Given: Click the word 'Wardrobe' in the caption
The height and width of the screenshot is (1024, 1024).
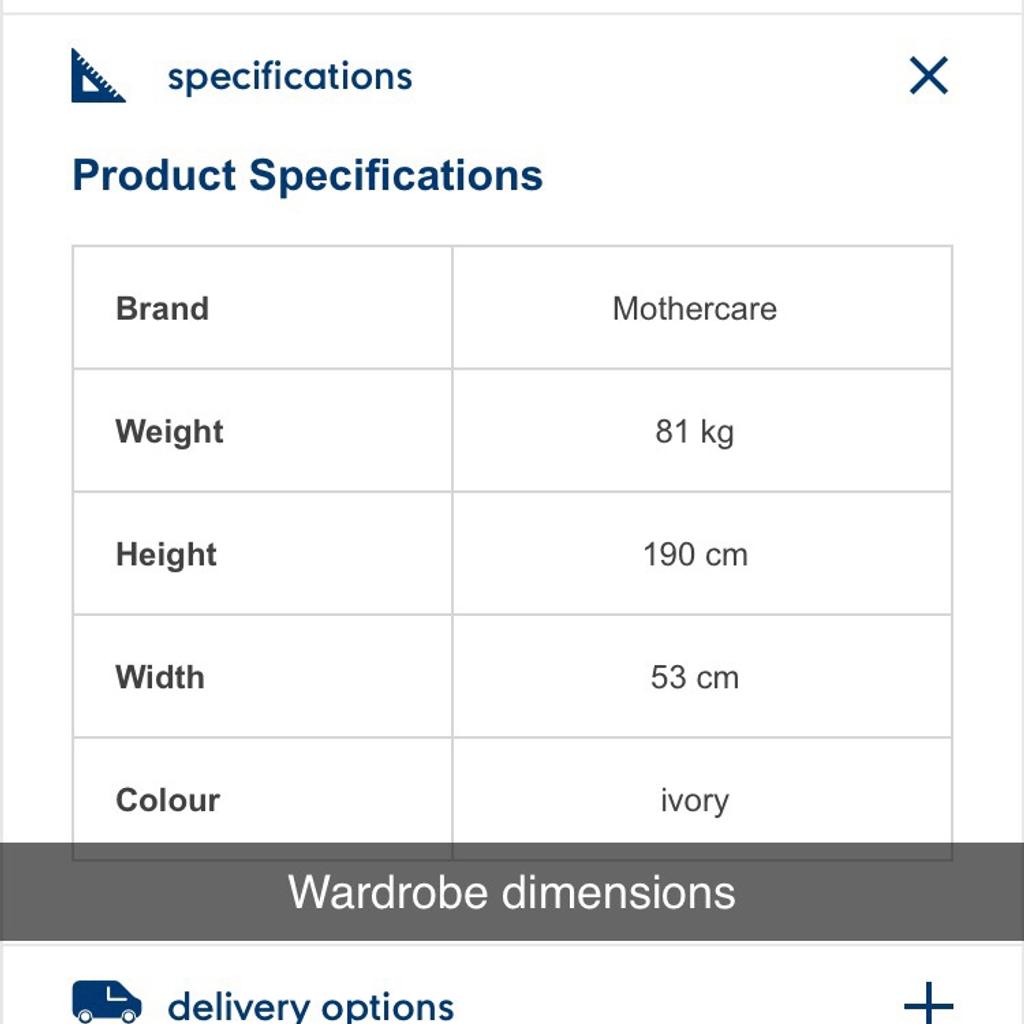Looking at the screenshot, I should pyautogui.click(x=388, y=892).
